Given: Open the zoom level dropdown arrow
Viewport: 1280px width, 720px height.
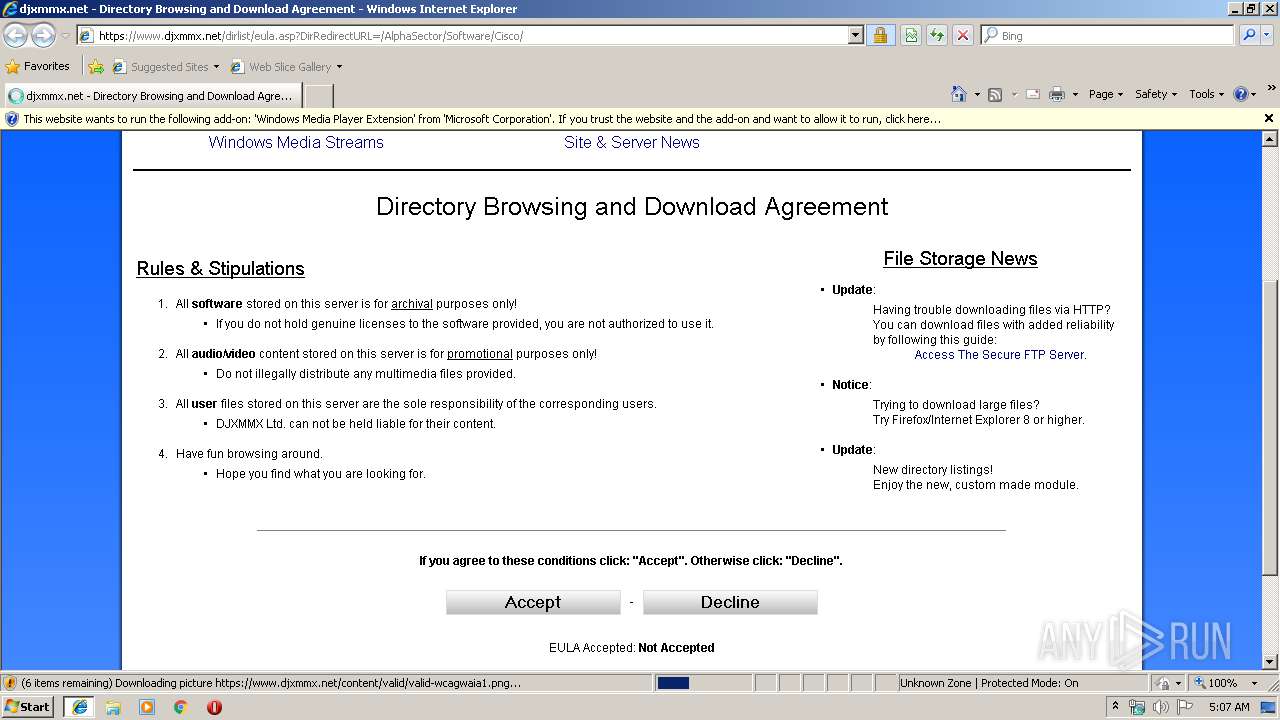Looking at the screenshot, I should [x=1254, y=683].
